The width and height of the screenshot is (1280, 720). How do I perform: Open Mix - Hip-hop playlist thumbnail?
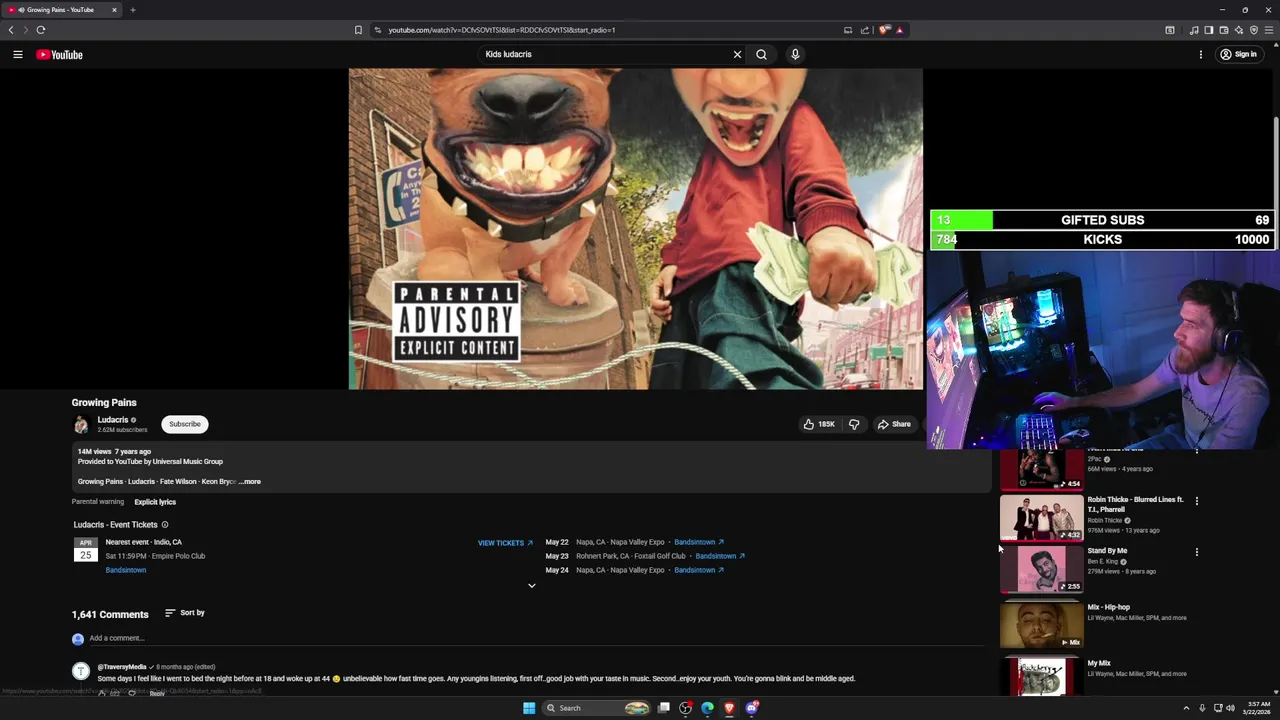click(1041, 625)
